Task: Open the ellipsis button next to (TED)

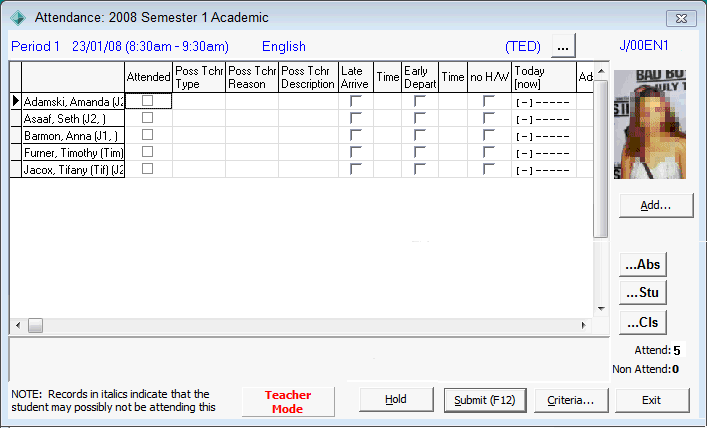Action: tap(563, 46)
